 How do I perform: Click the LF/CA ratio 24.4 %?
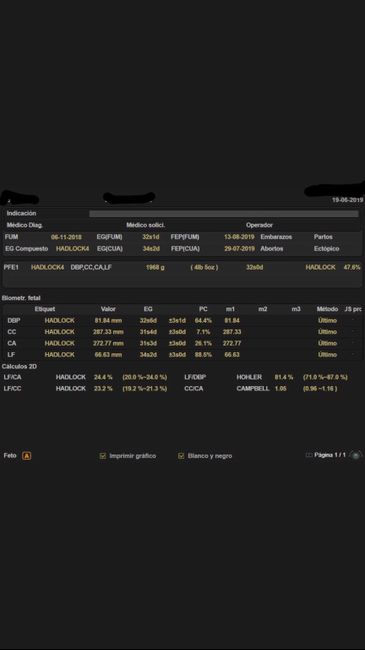103,377
